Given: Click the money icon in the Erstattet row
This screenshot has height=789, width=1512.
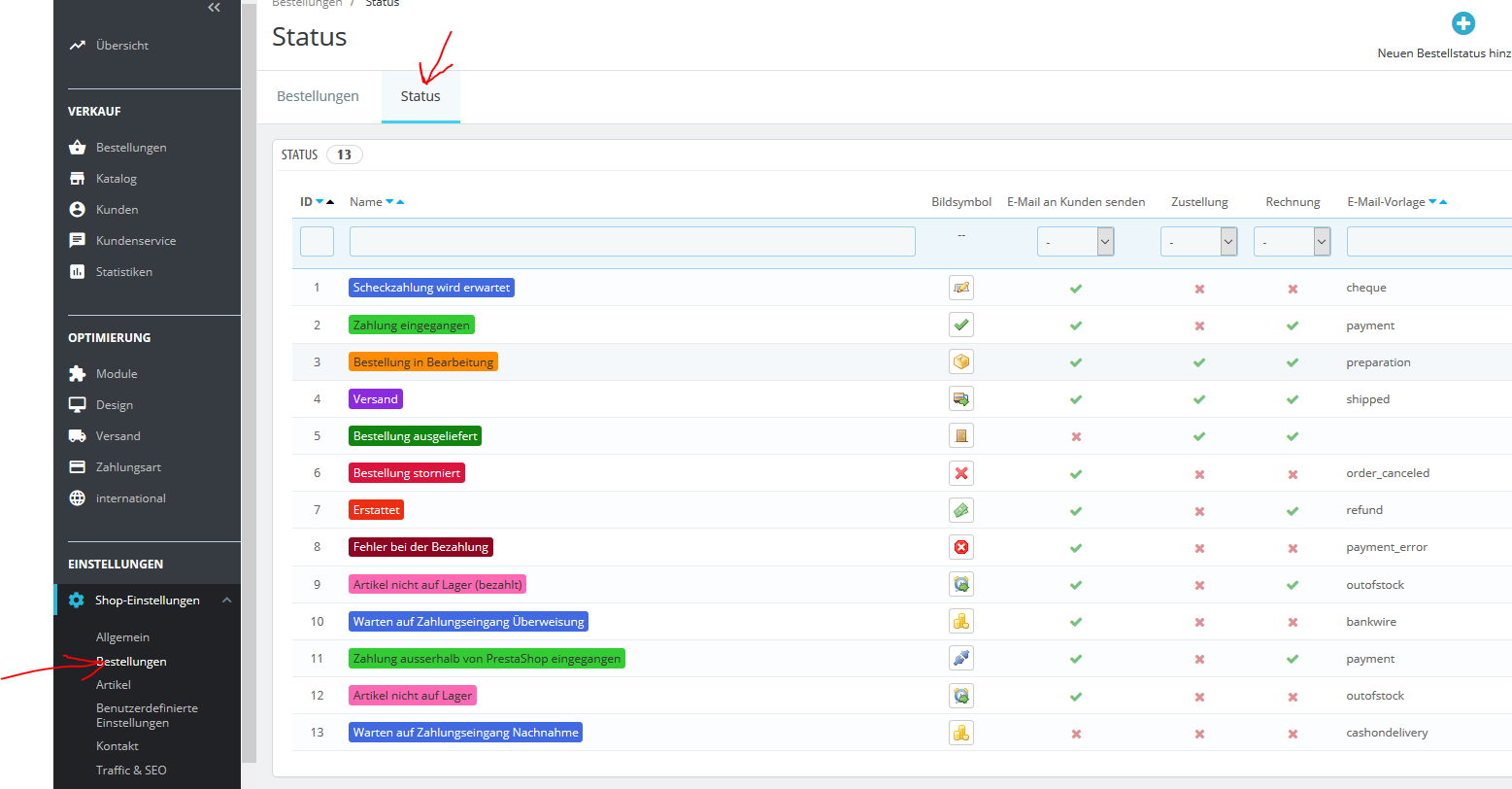Looking at the screenshot, I should point(961,510).
